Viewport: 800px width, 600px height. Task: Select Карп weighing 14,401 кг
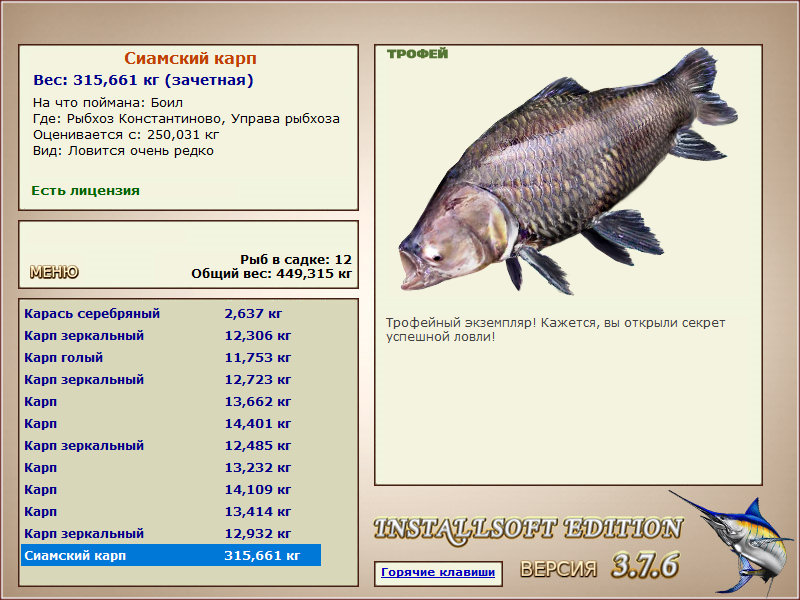[x=171, y=423]
